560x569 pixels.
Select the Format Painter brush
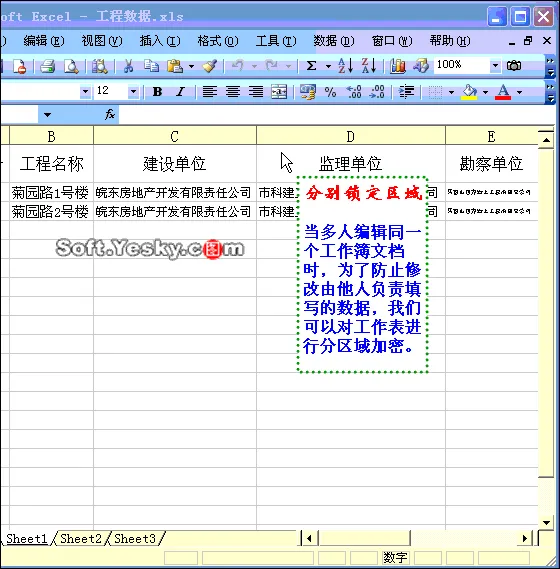pyautogui.click(x=210, y=66)
